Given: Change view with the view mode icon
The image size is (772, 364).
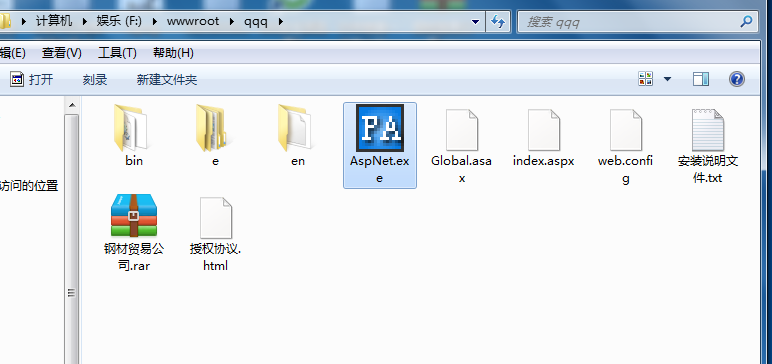Looking at the screenshot, I should click(x=645, y=79).
